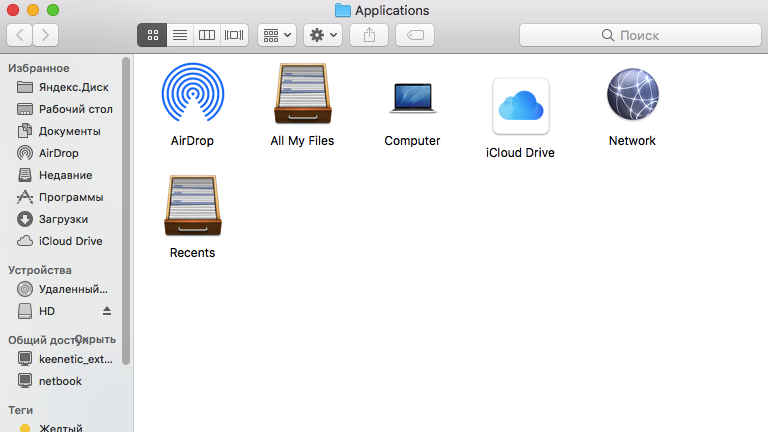Open keenetic_ext… shared computer
The width and height of the screenshot is (768, 432).
click(x=63, y=359)
